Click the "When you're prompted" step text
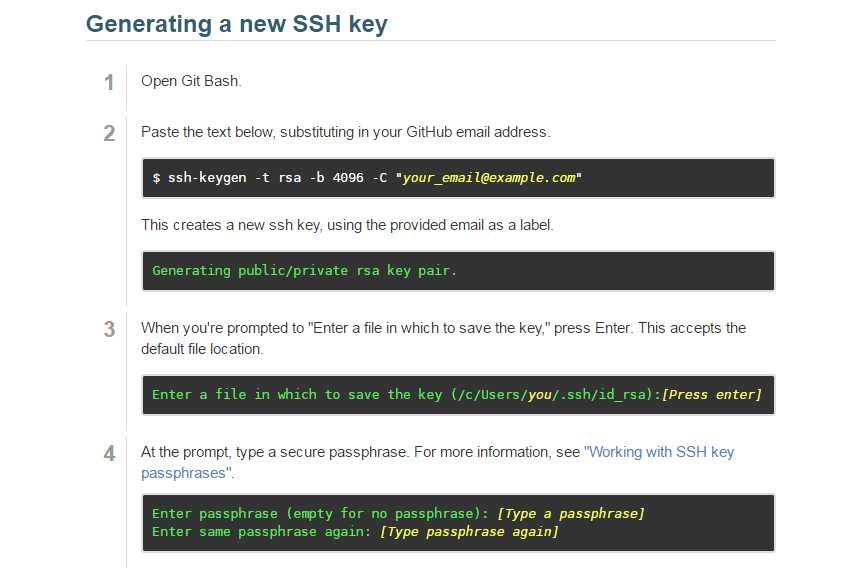This screenshot has height=568, width=862. (444, 338)
